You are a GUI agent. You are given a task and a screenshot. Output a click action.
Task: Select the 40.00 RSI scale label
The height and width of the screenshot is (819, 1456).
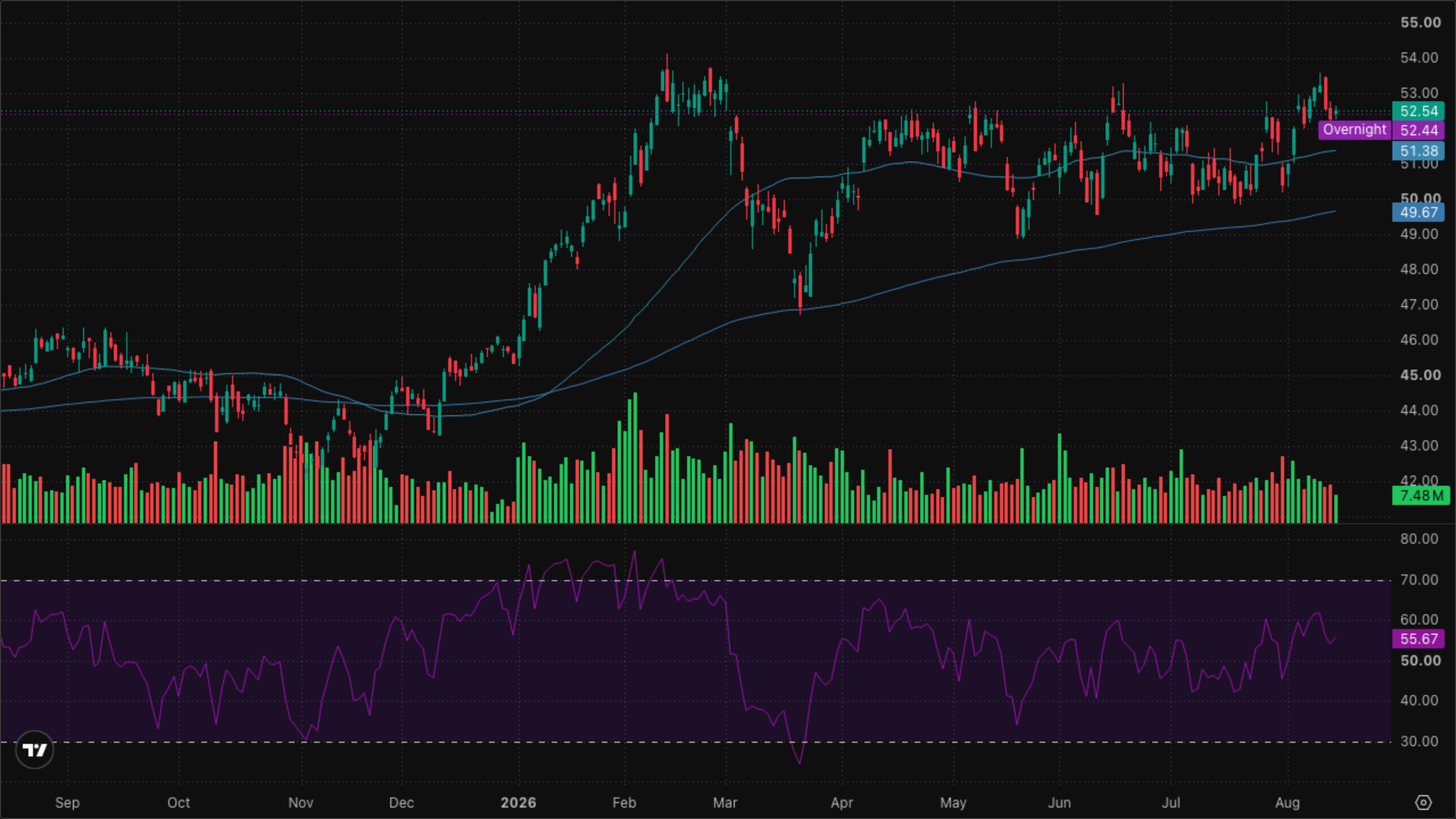[x=1420, y=700]
